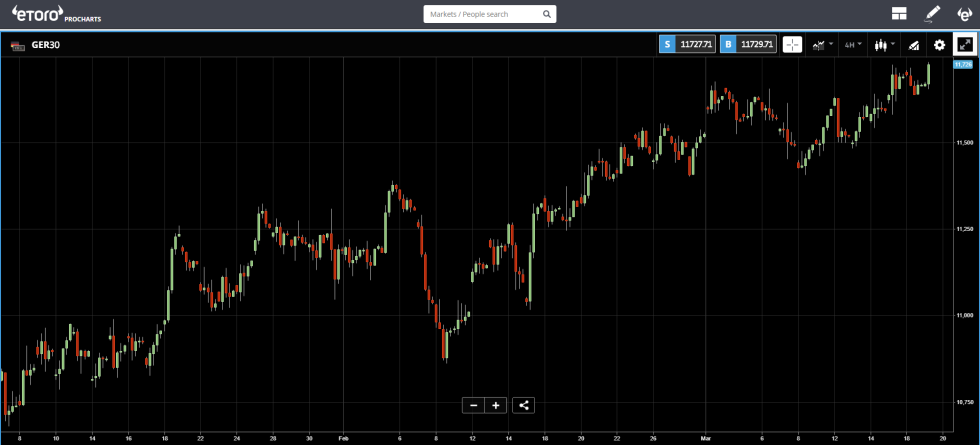Open the candlestick chart type dropdown
Viewport: 980px width, 445px height.
pyautogui.click(x=883, y=44)
